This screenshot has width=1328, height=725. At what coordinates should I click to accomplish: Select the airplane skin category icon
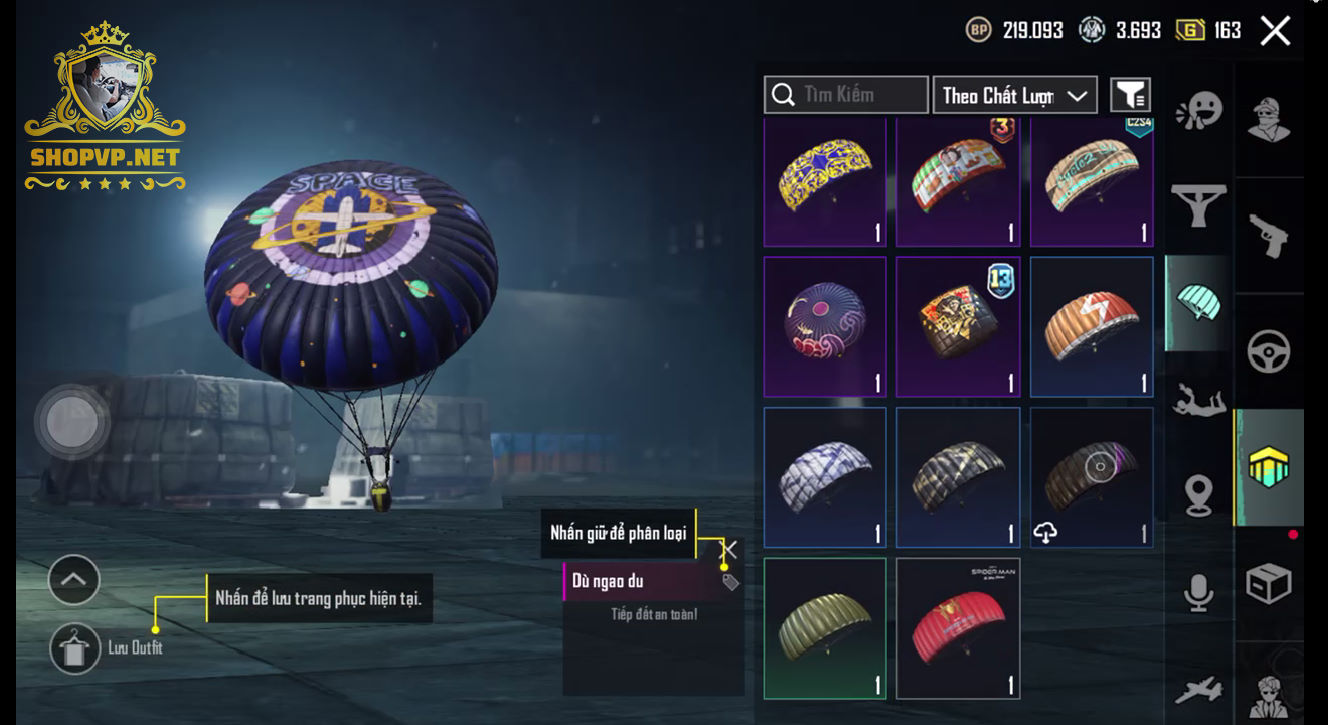(x=1199, y=690)
